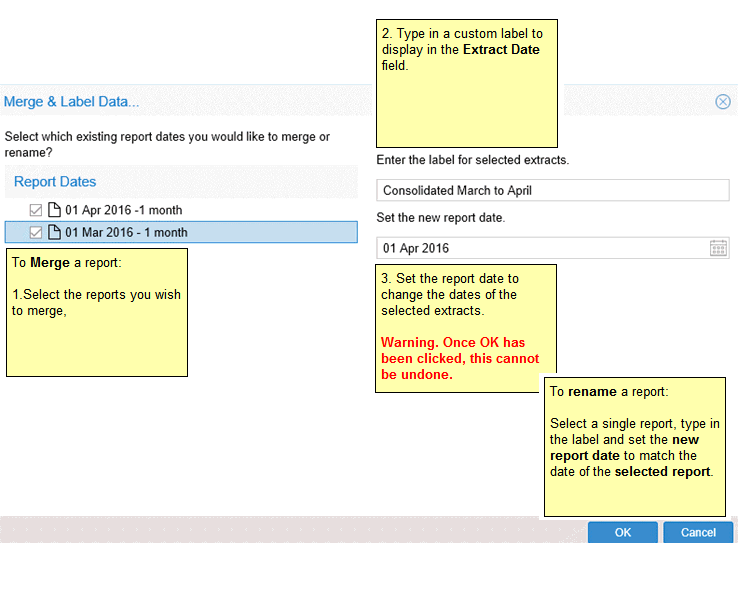Click the new report date field
Viewport: 738px width, 601px height.
point(540,248)
